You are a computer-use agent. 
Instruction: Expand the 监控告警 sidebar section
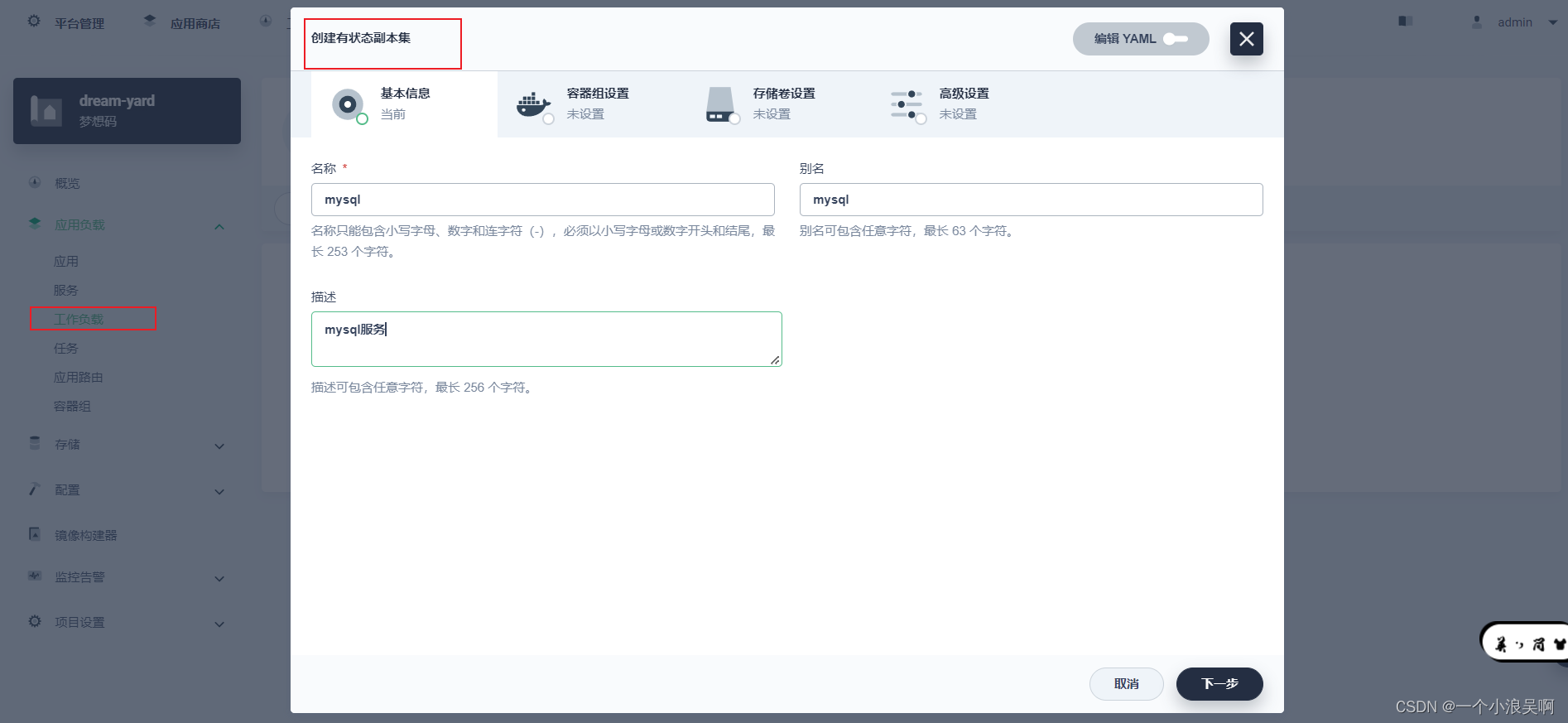click(x=219, y=578)
